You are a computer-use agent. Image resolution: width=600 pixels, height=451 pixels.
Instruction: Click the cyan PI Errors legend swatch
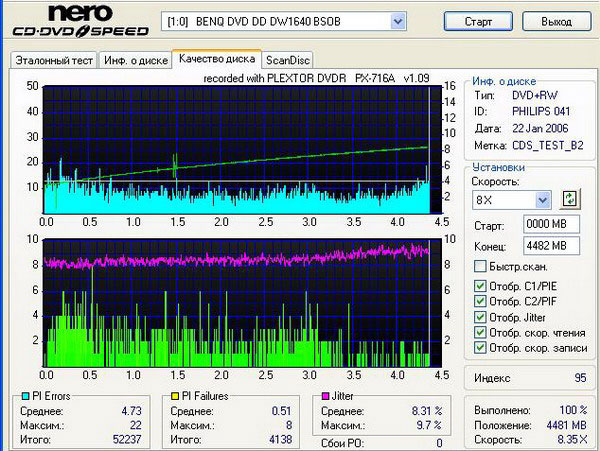tap(25, 396)
